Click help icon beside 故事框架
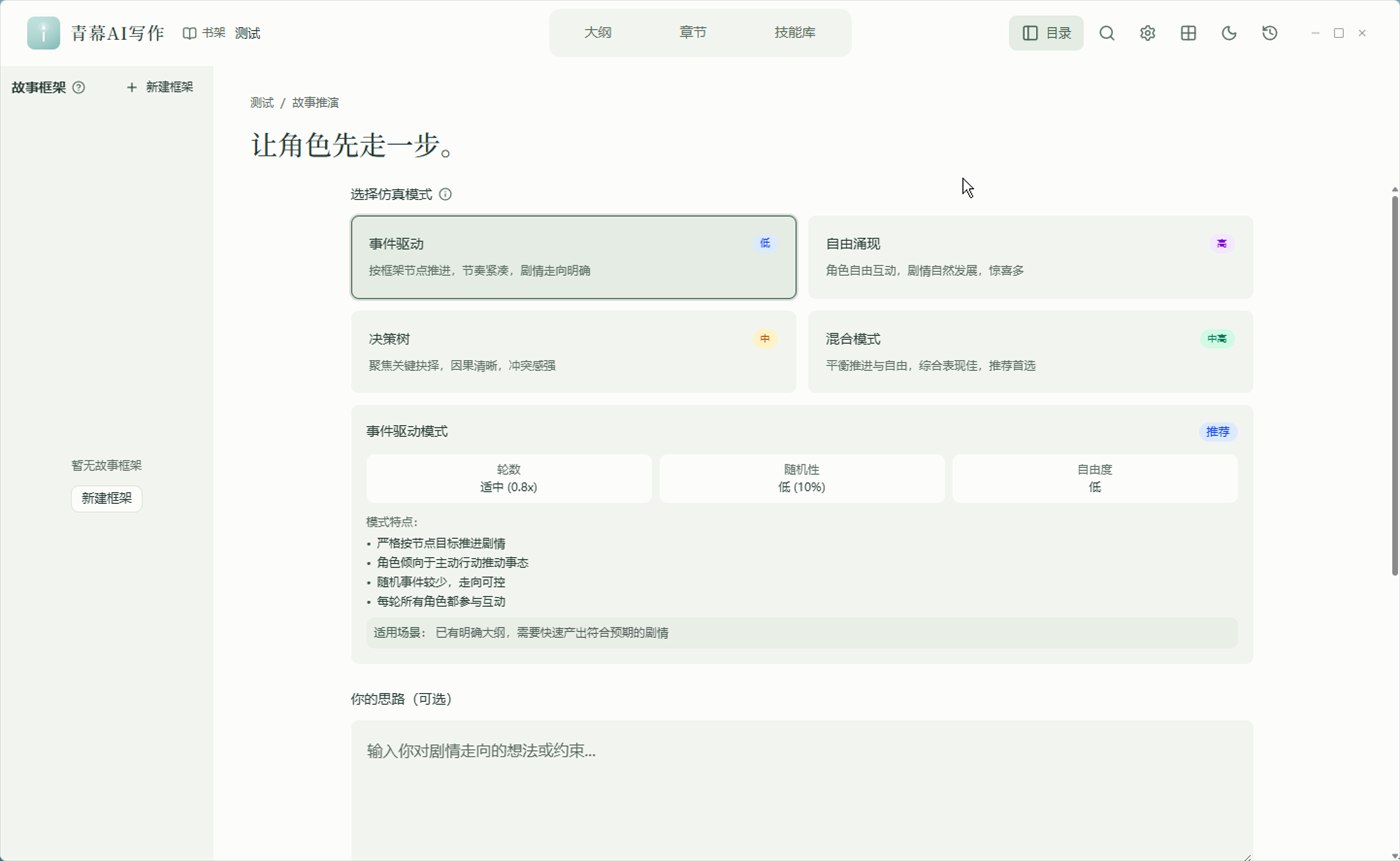Screen dimensions: 1400x861 point(79,87)
